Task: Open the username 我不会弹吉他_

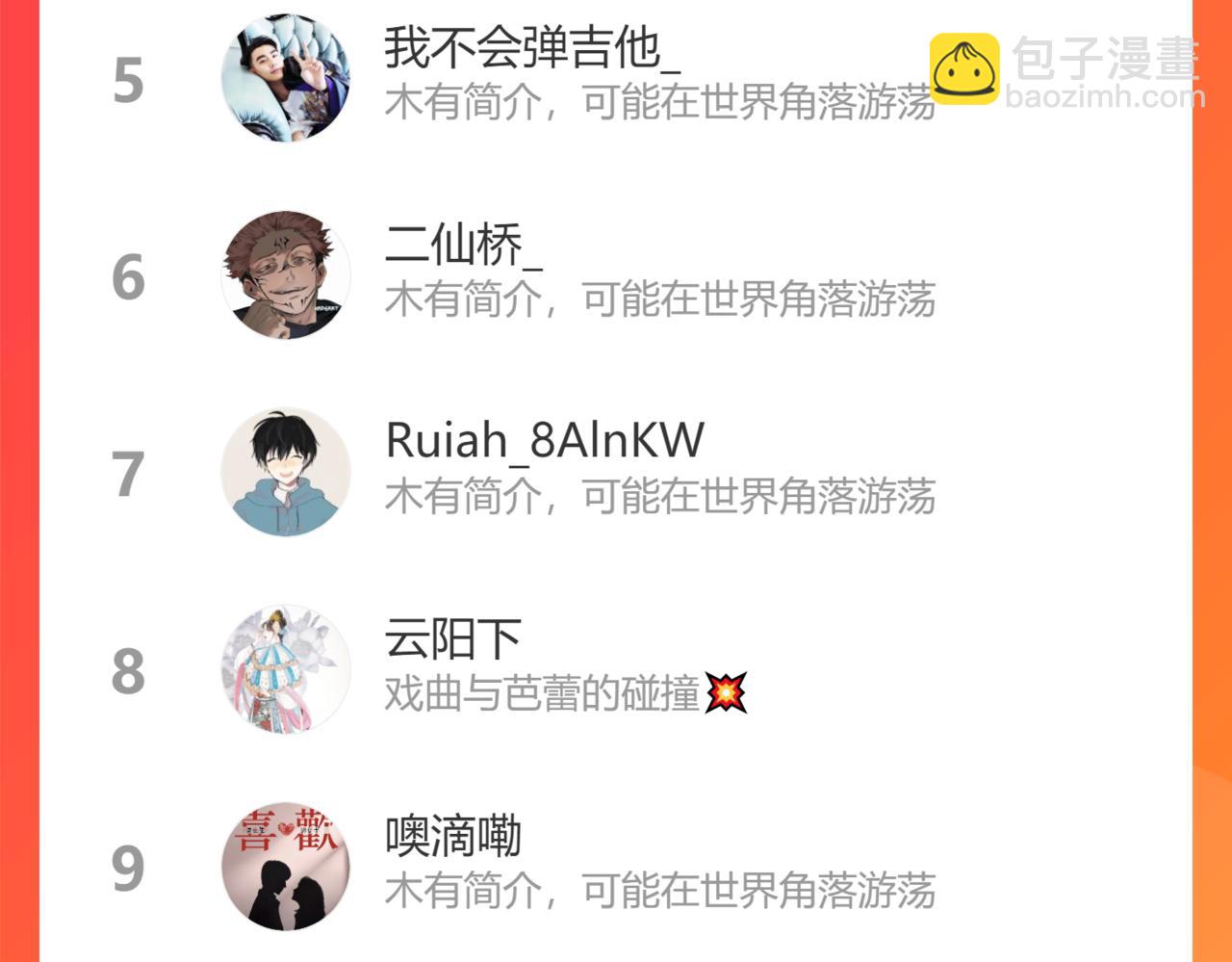Action: click(532, 47)
